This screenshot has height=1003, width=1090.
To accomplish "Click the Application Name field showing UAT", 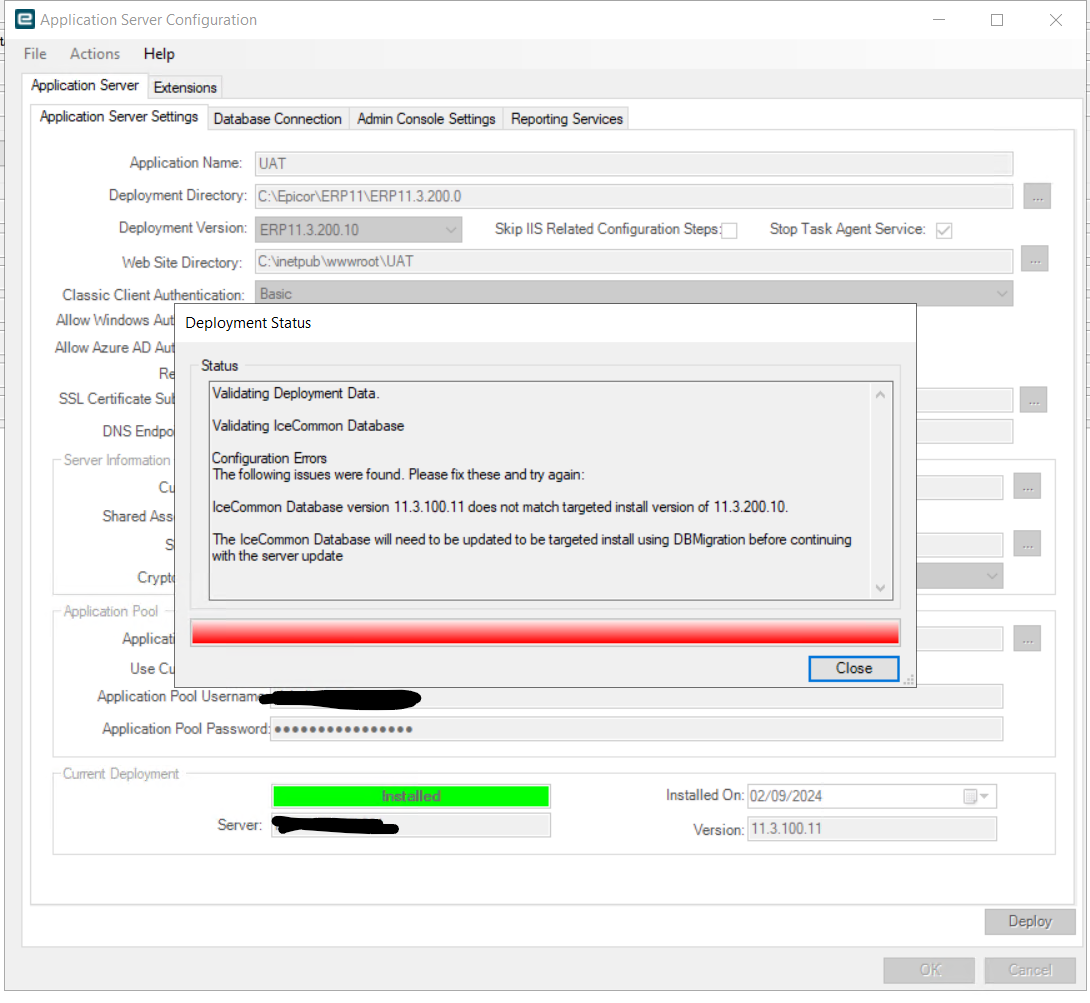I will [633, 163].
